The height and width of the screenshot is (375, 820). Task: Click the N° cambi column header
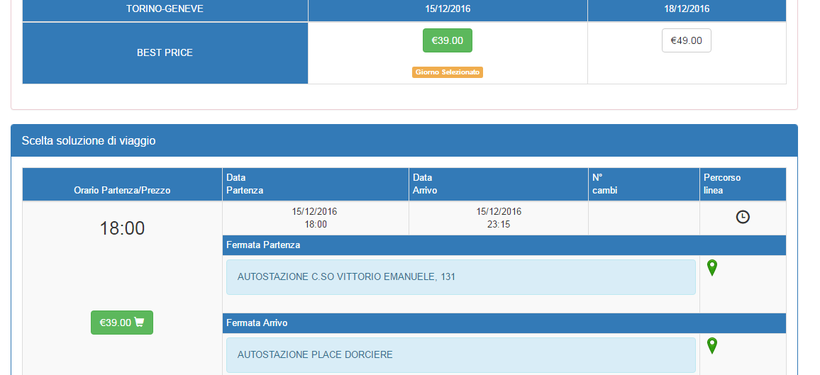point(644,184)
